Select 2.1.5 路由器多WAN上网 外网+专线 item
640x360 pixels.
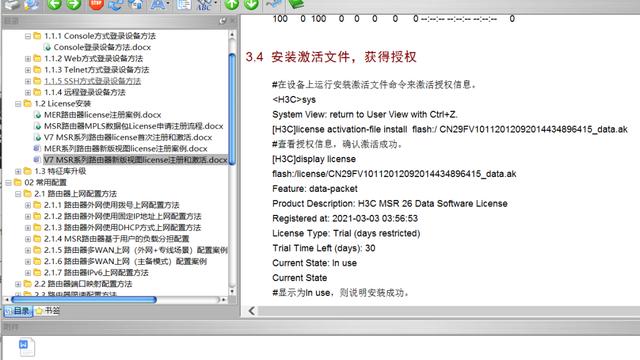[x=136, y=250]
